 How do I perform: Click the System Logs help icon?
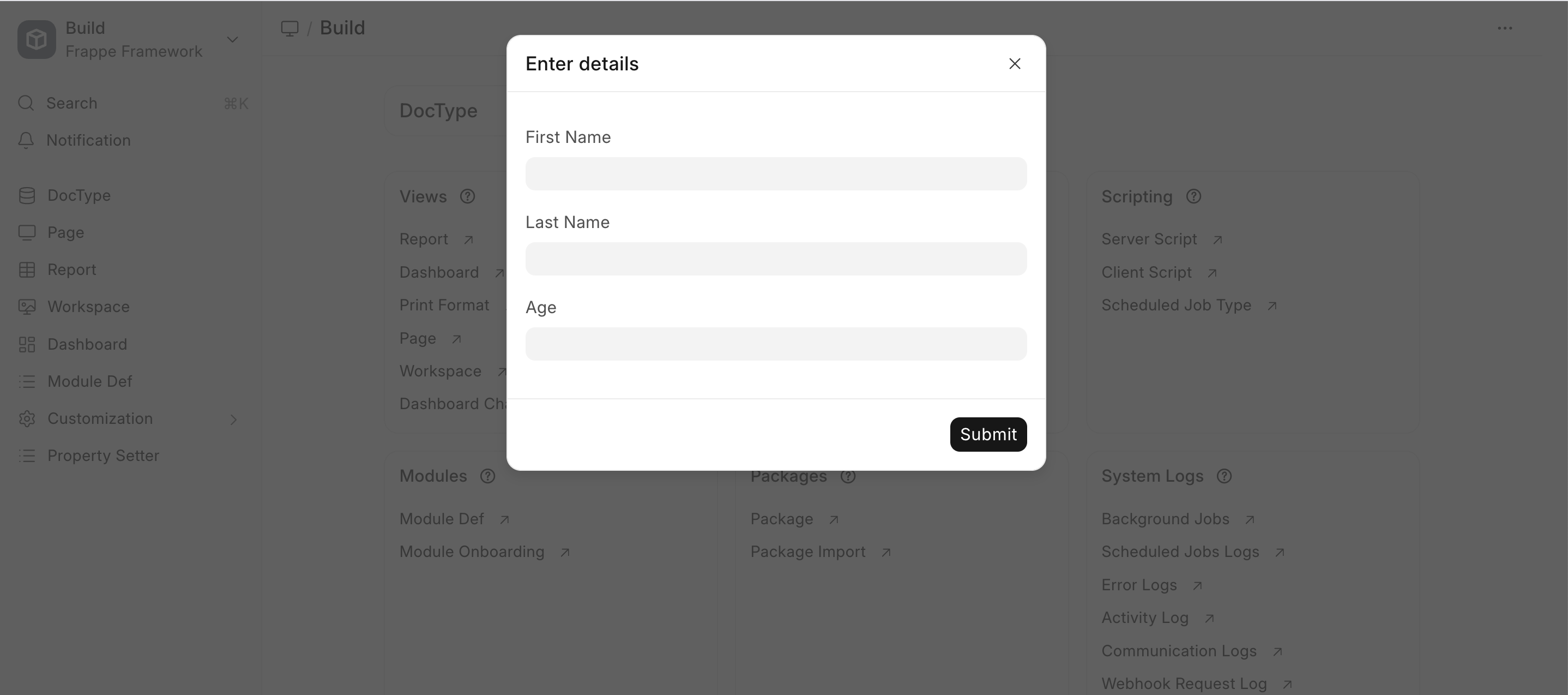pos(1224,476)
